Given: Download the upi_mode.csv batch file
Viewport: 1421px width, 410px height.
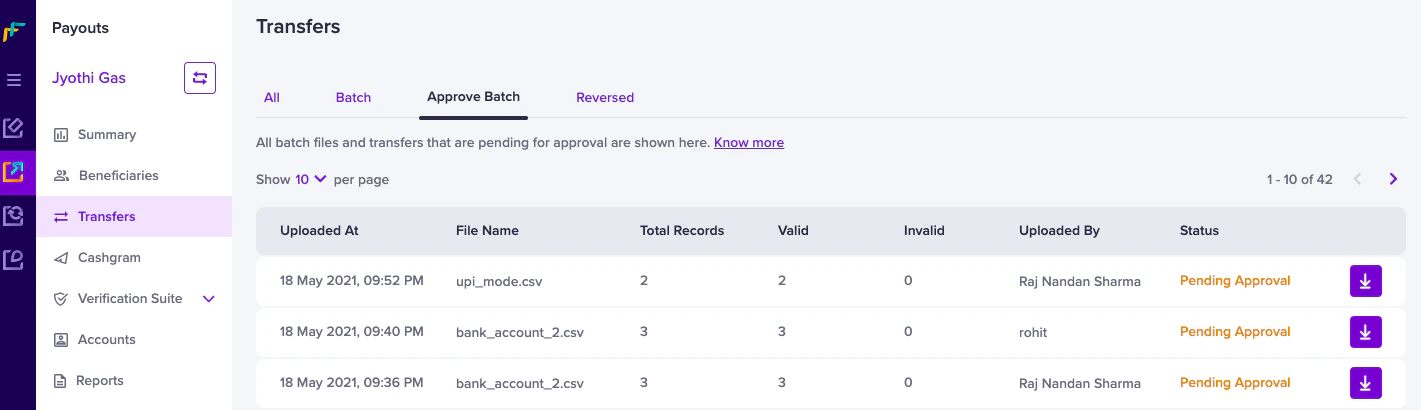Looking at the screenshot, I should tap(1365, 281).
